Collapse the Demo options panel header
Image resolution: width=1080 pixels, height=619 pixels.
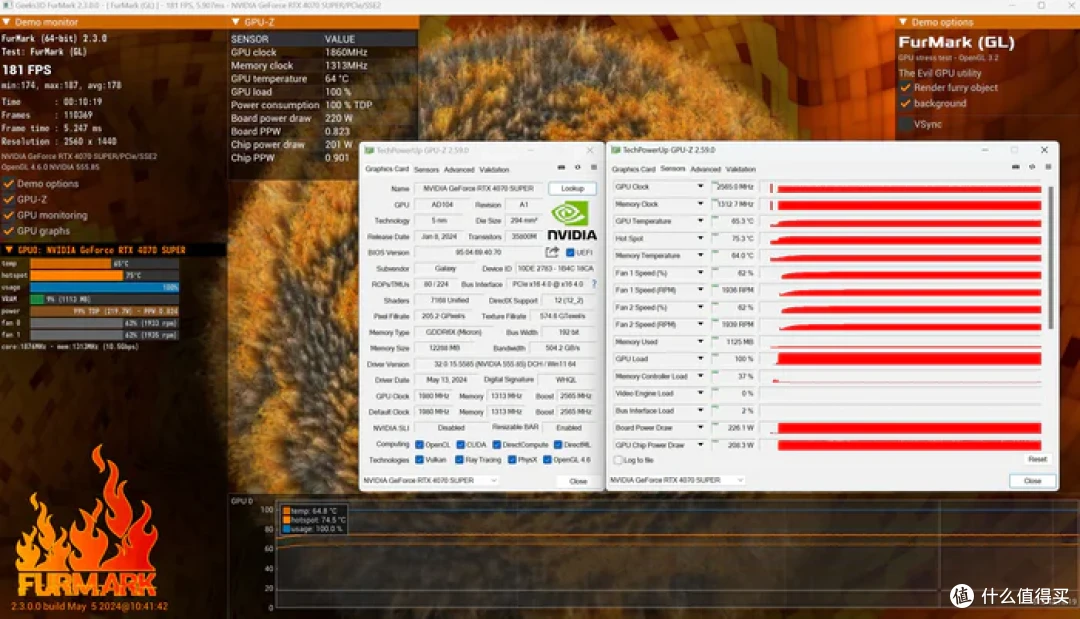(x=903, y=22)
